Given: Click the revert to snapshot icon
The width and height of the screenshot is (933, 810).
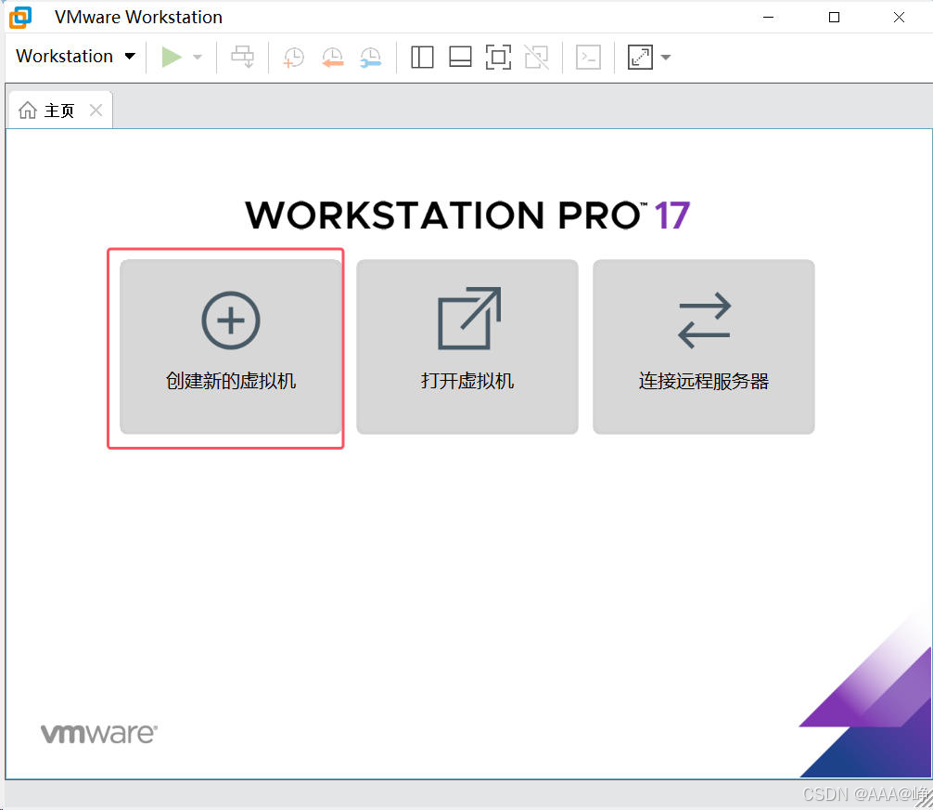Looking at the screenshot, I should pos(333,57).
